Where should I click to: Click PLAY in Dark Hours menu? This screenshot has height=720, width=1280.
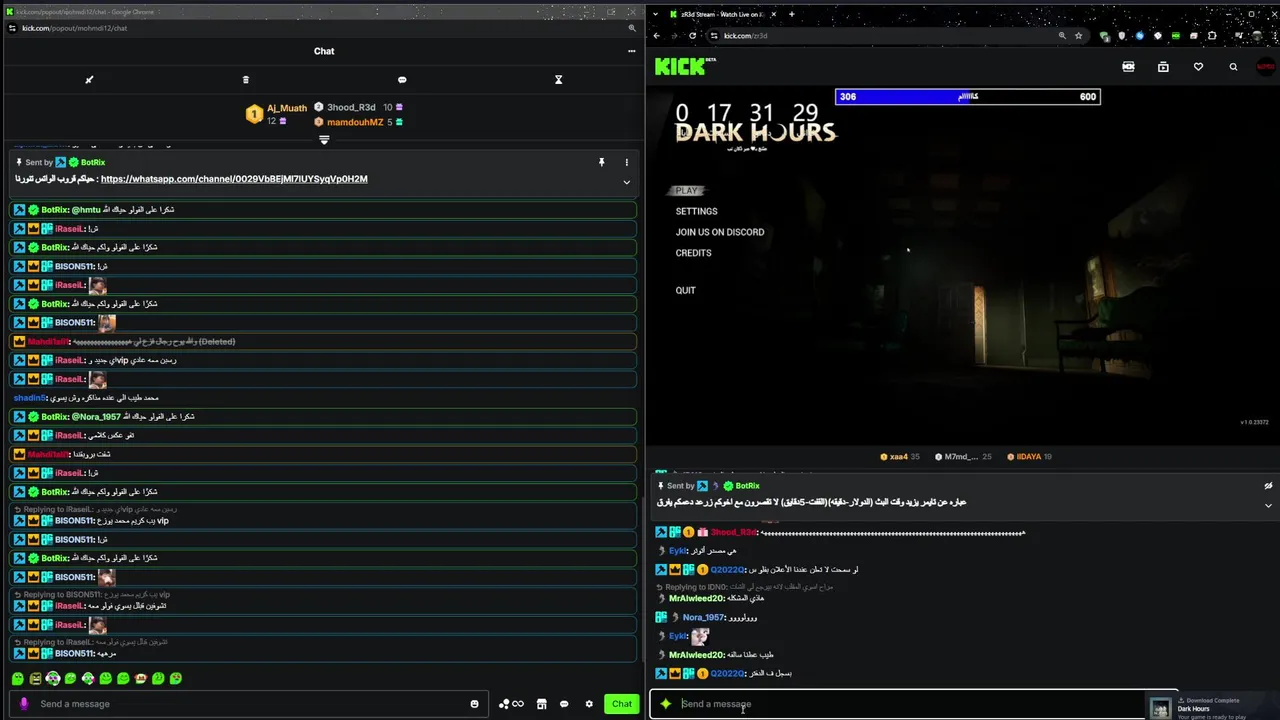687,191
